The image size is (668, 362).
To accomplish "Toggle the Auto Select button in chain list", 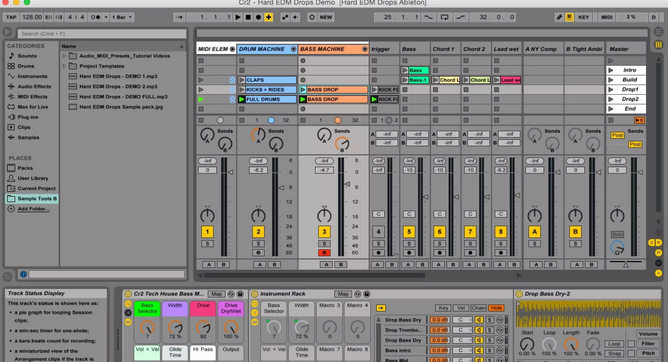I will [380, 307].
